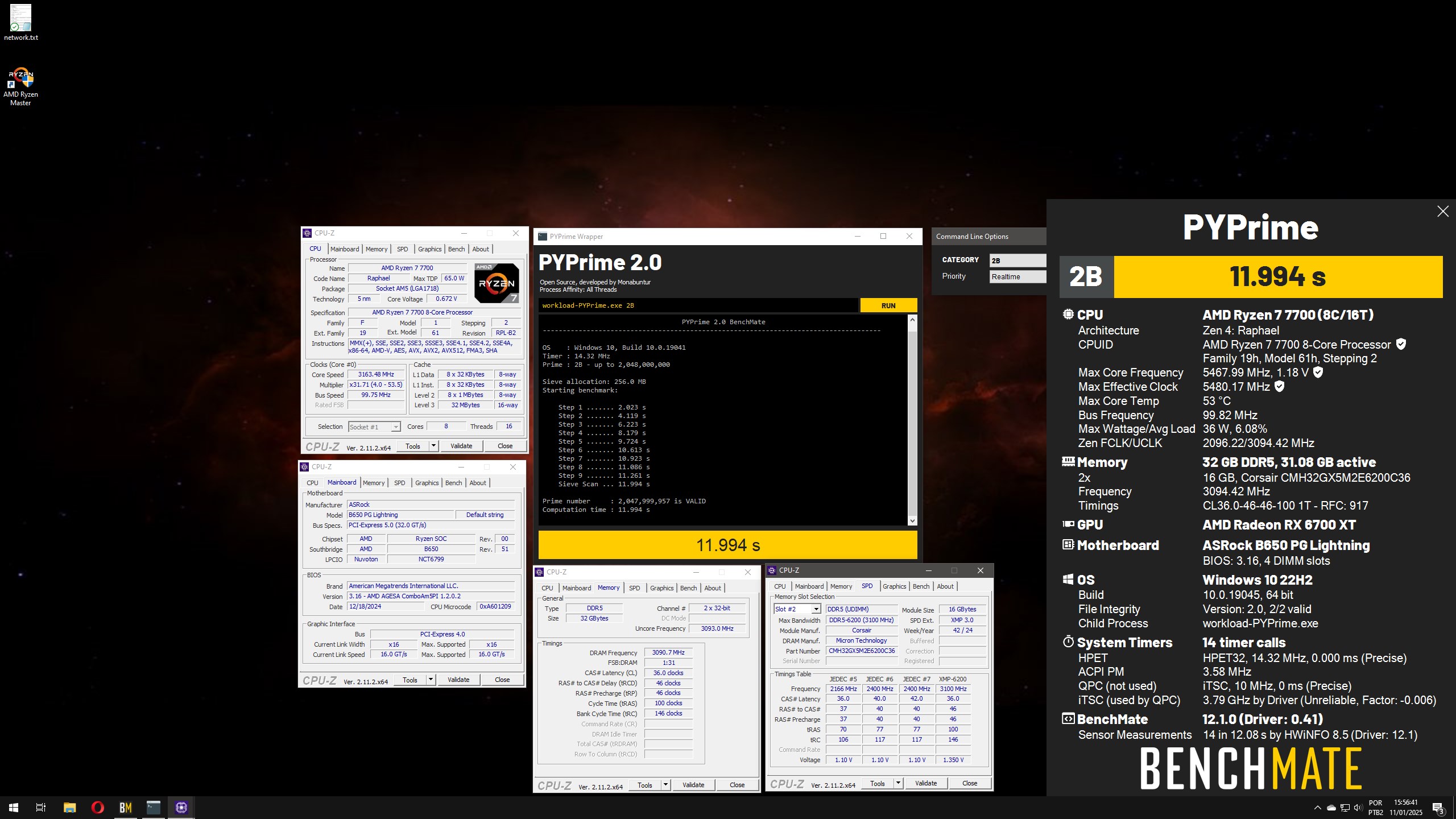Click yellow 11.994 s result bar
Image resolution: width=1456 pixels, height=819 pixels.
(727, 545)
